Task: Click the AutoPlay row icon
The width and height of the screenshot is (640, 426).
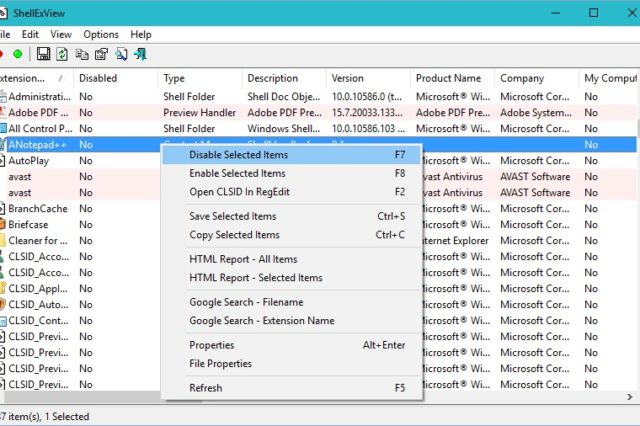Action: tap(3, 160)
